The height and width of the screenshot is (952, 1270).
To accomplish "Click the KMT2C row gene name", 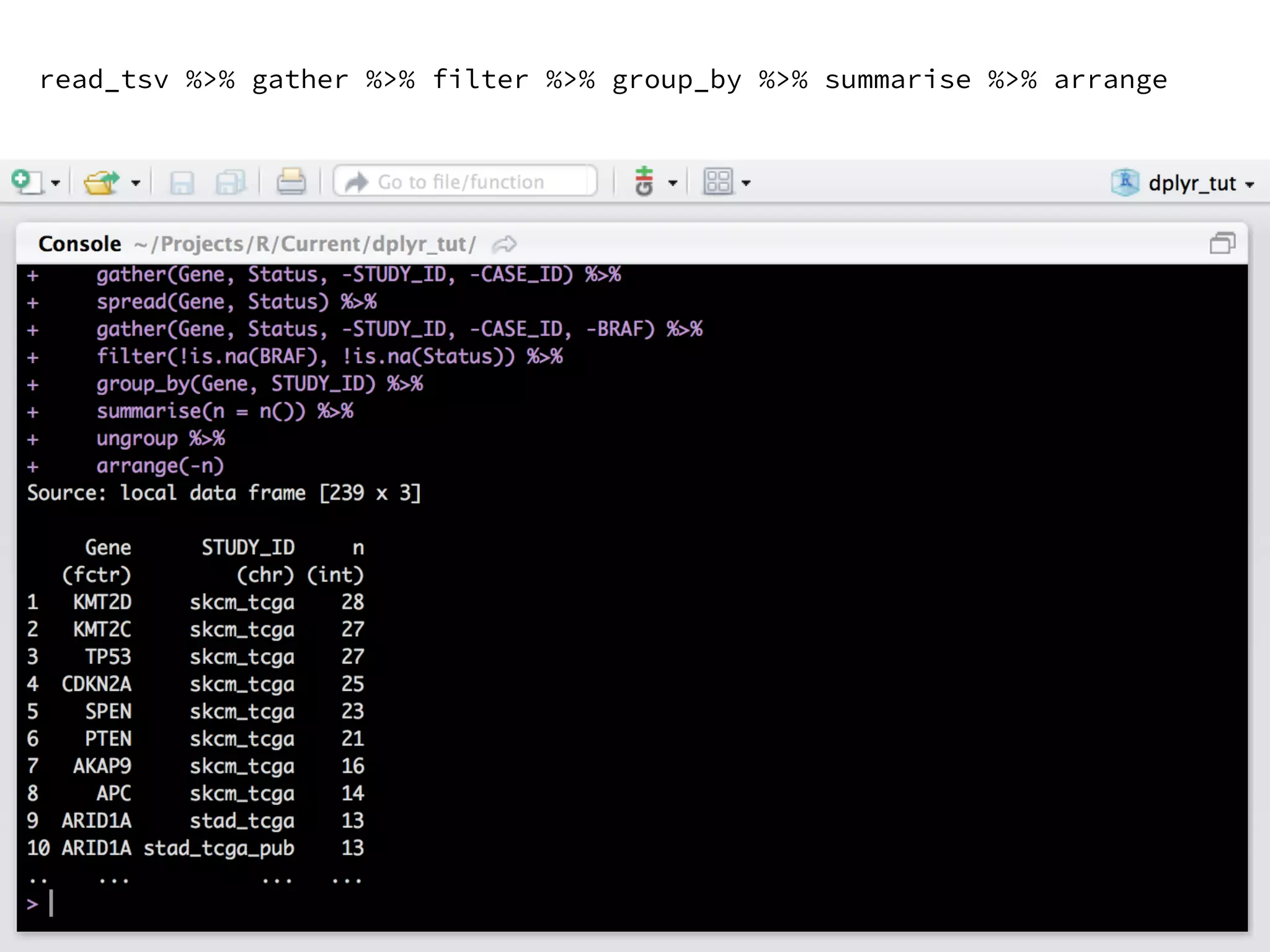I will [x=102, y=630].
